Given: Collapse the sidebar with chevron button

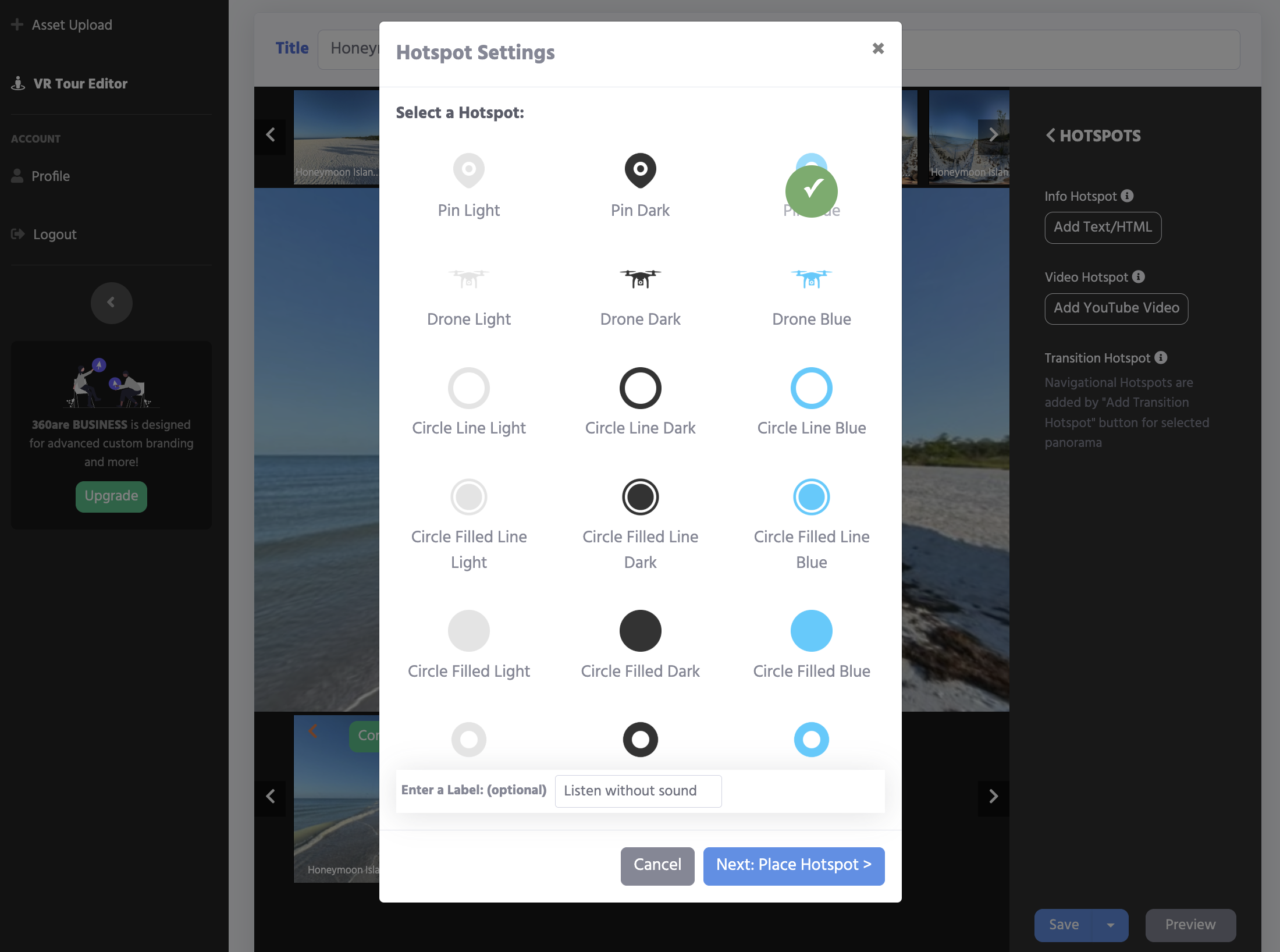Looking at the screenshot, I should (x=111, y=303).
